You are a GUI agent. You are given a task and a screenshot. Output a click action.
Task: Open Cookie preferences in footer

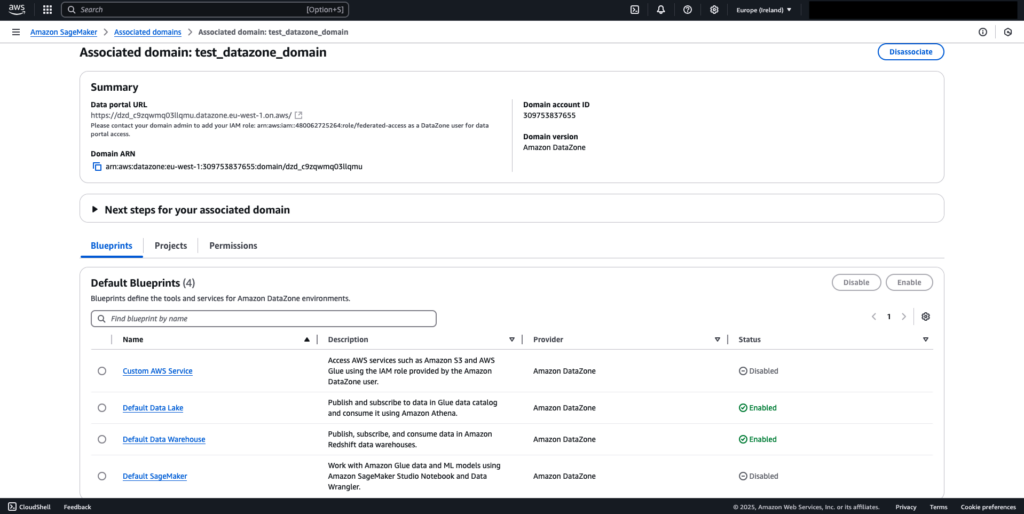click(988, 507)
